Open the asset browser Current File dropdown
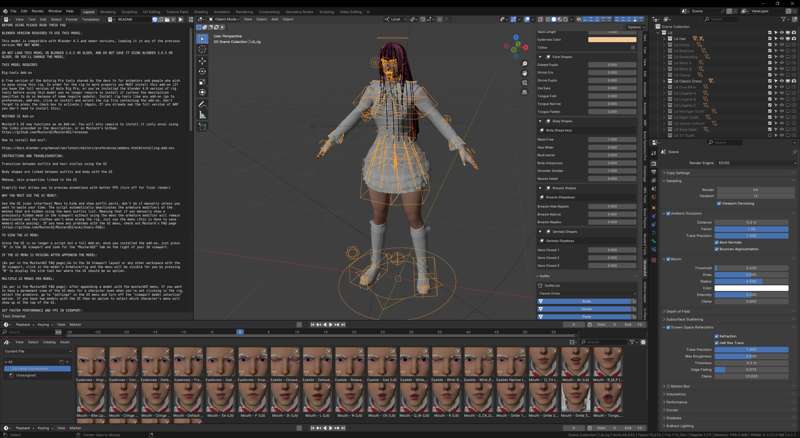 coord(37,351)
